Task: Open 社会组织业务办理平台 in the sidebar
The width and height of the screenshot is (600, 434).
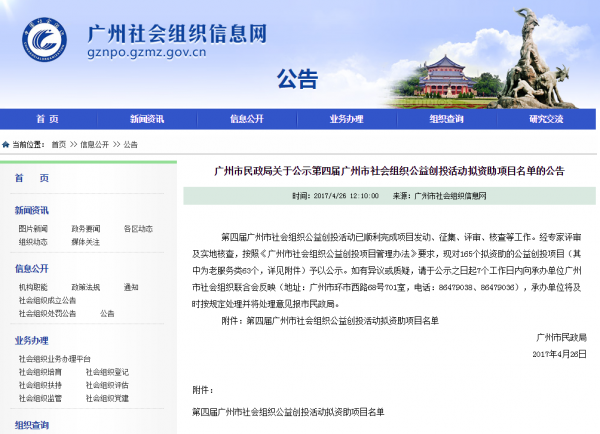Action: tap(55, 359)
